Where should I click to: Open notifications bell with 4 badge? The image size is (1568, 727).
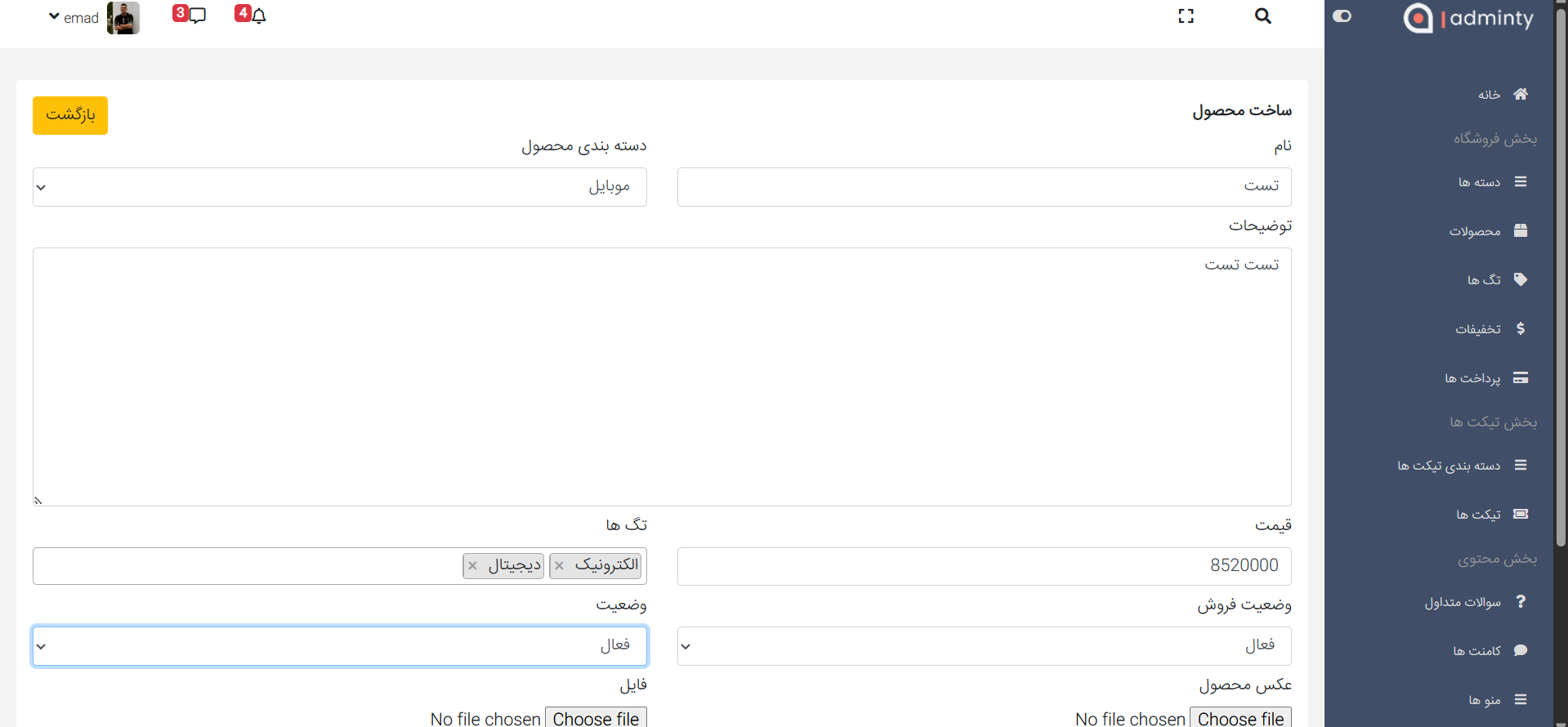[x=251, y=15]
